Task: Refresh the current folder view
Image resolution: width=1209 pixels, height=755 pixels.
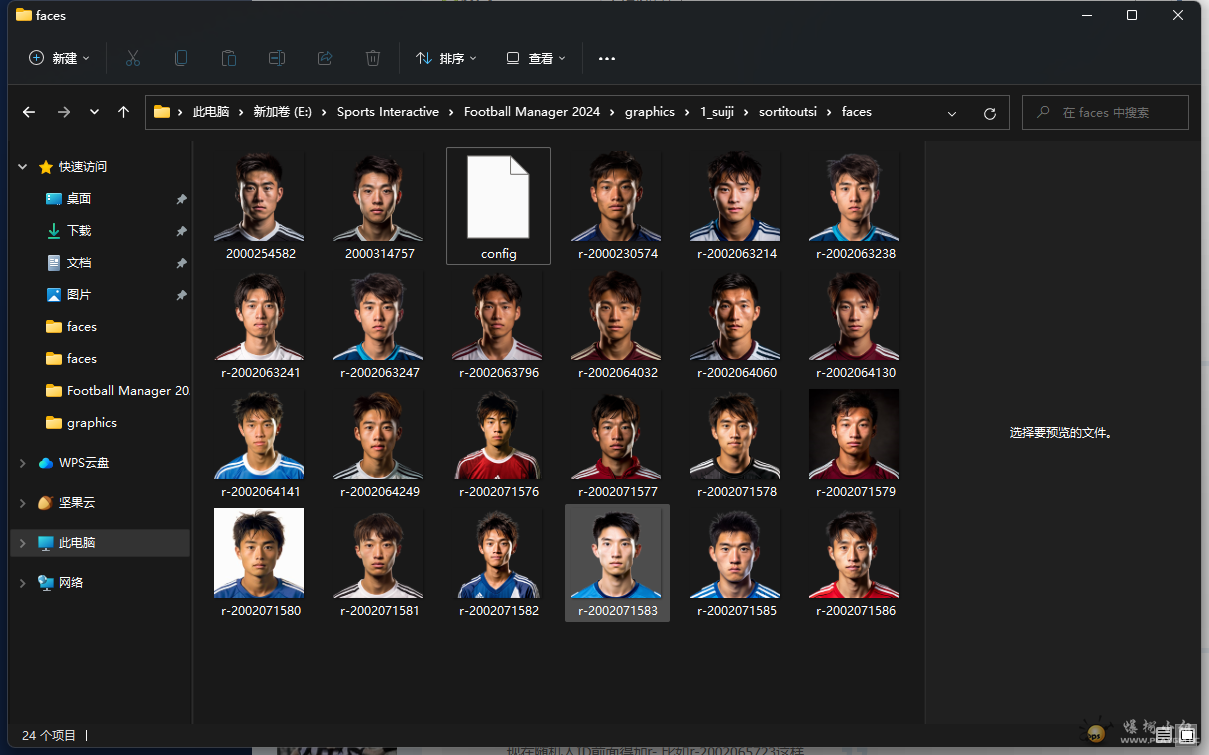Action: (x=989, y=113)
